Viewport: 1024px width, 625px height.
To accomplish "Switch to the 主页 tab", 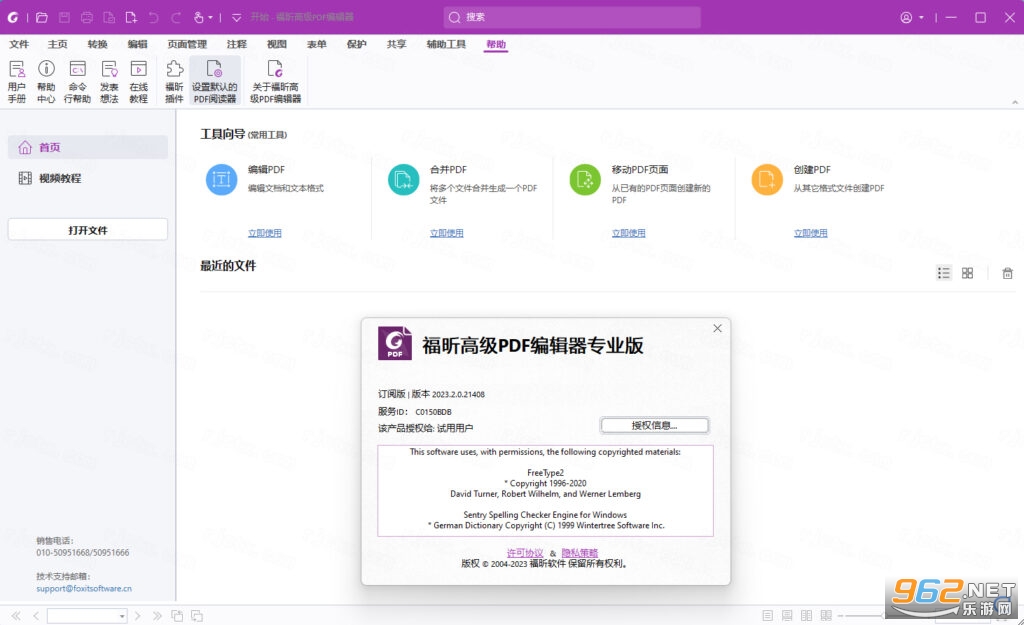I will click(57, 44).
